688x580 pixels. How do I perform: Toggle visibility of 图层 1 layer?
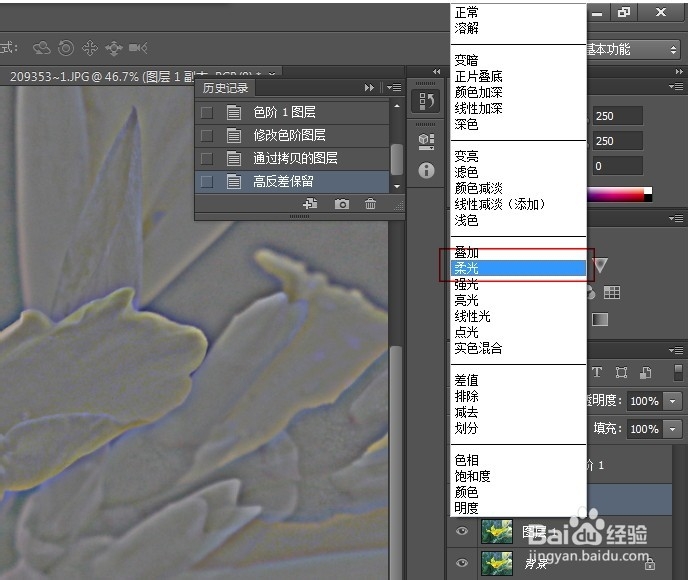point(462,531)
